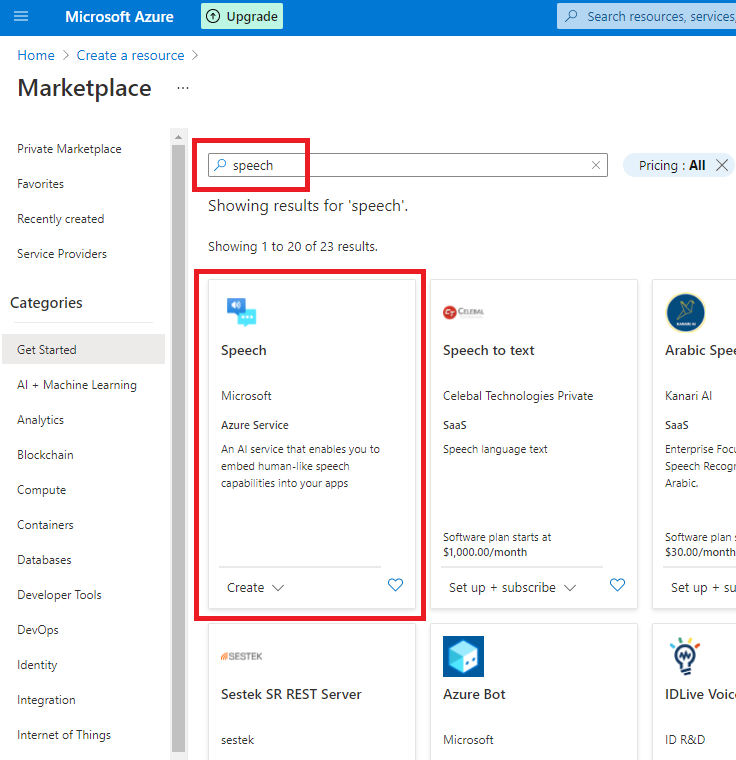Open the Marketplace ellipsis more options
Image resolution: width=736 pixels, height=760 pixels.
(x=182, y=88)
